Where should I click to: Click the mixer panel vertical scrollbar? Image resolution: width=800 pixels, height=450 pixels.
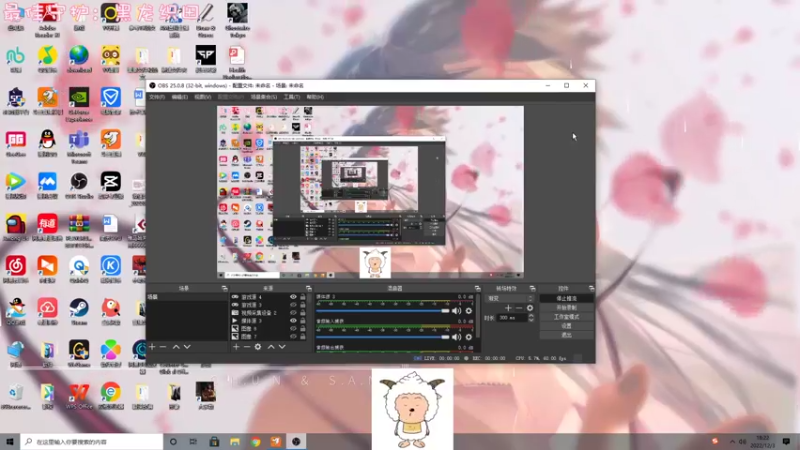pyautogui.click(x=478, y=316)
